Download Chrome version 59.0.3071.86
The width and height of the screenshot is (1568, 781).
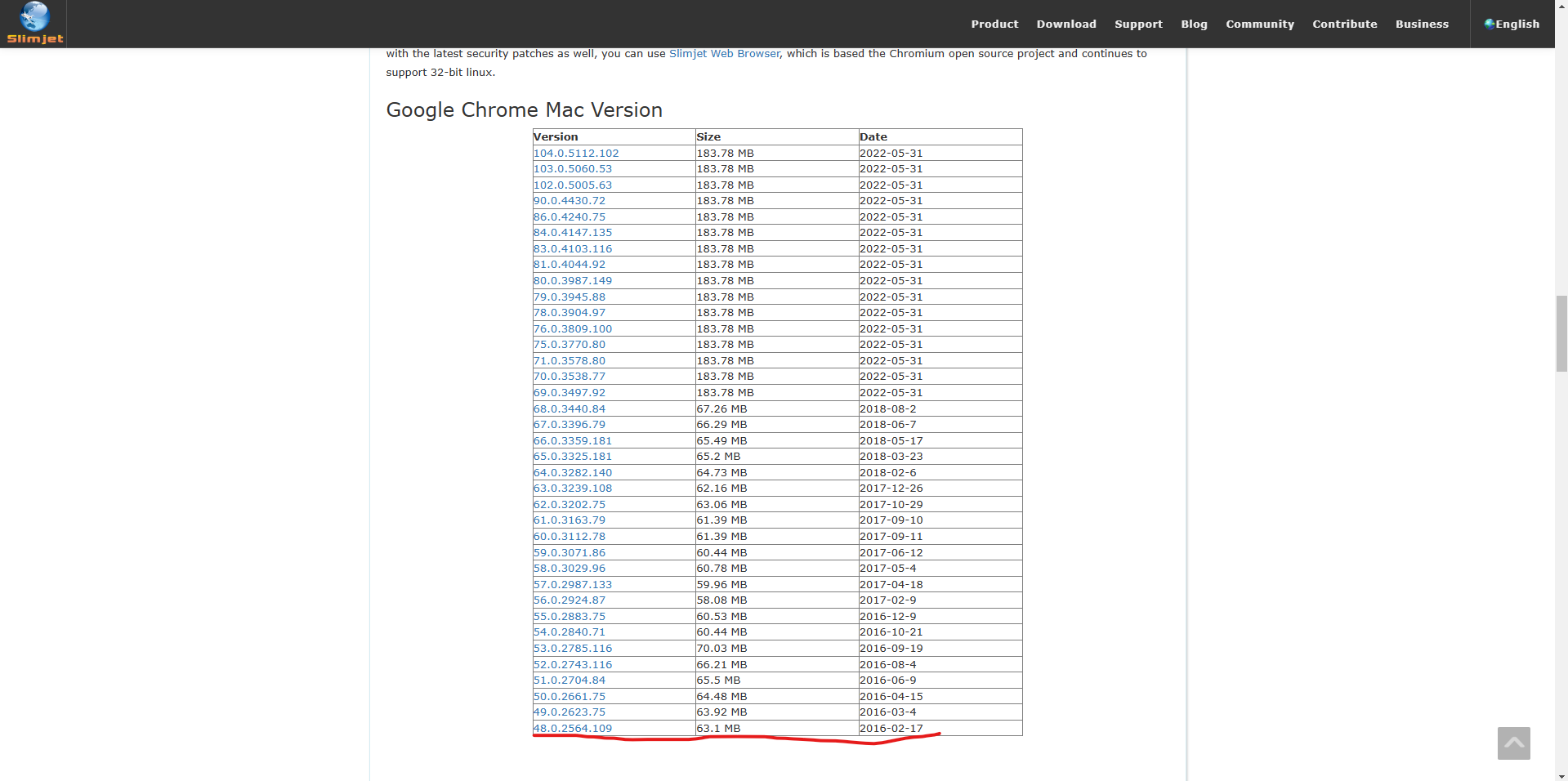(x=570, y=553)
